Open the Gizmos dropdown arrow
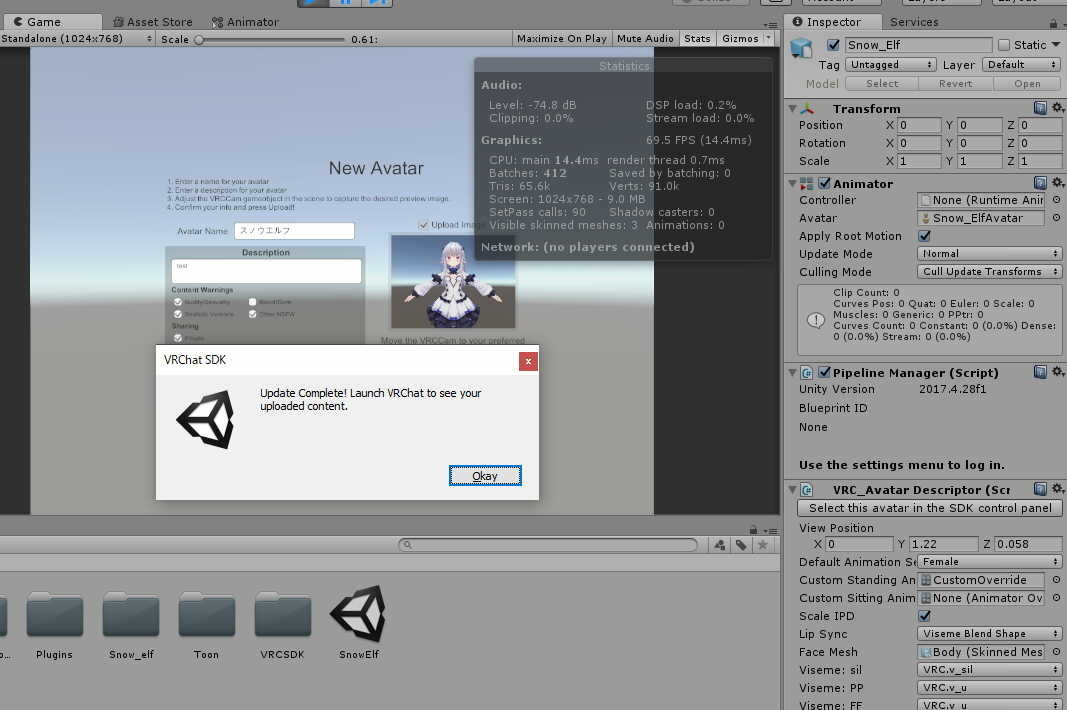This screenshot has height=710, width=1067. pos(769,39)
